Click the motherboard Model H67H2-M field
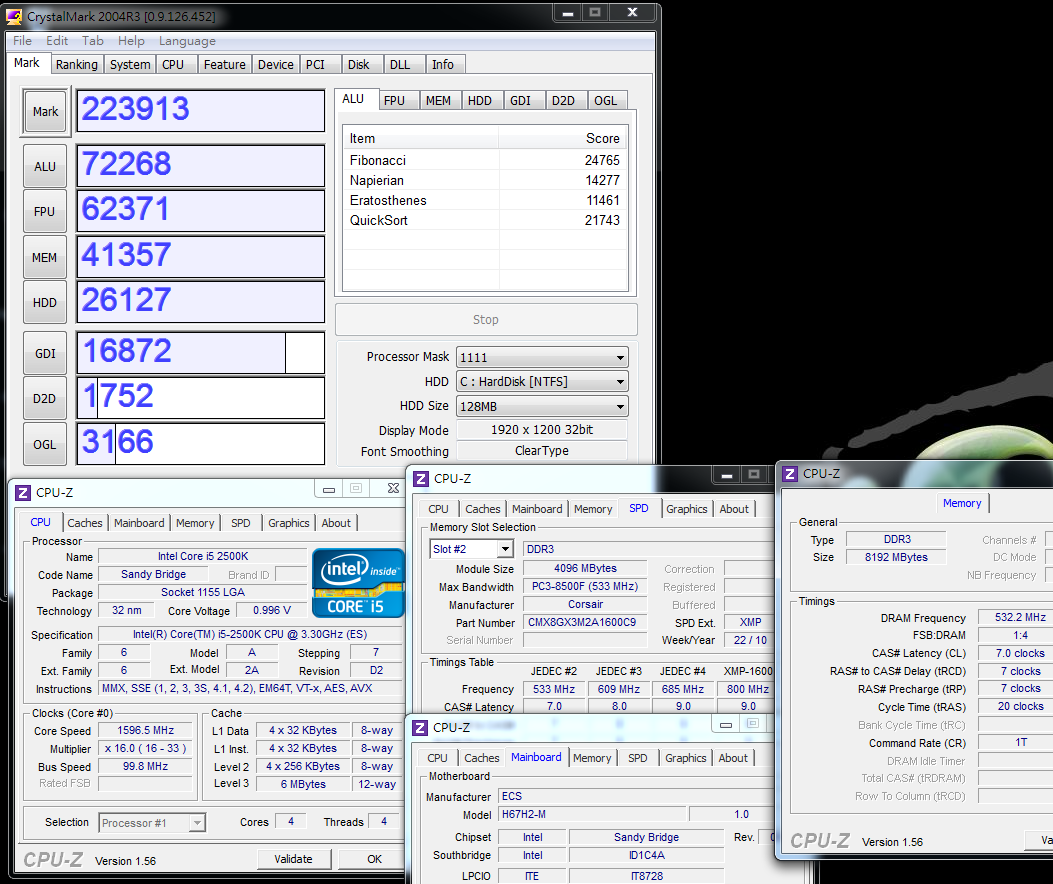Viewport: 1053px width, 884px height. (593, 814)
